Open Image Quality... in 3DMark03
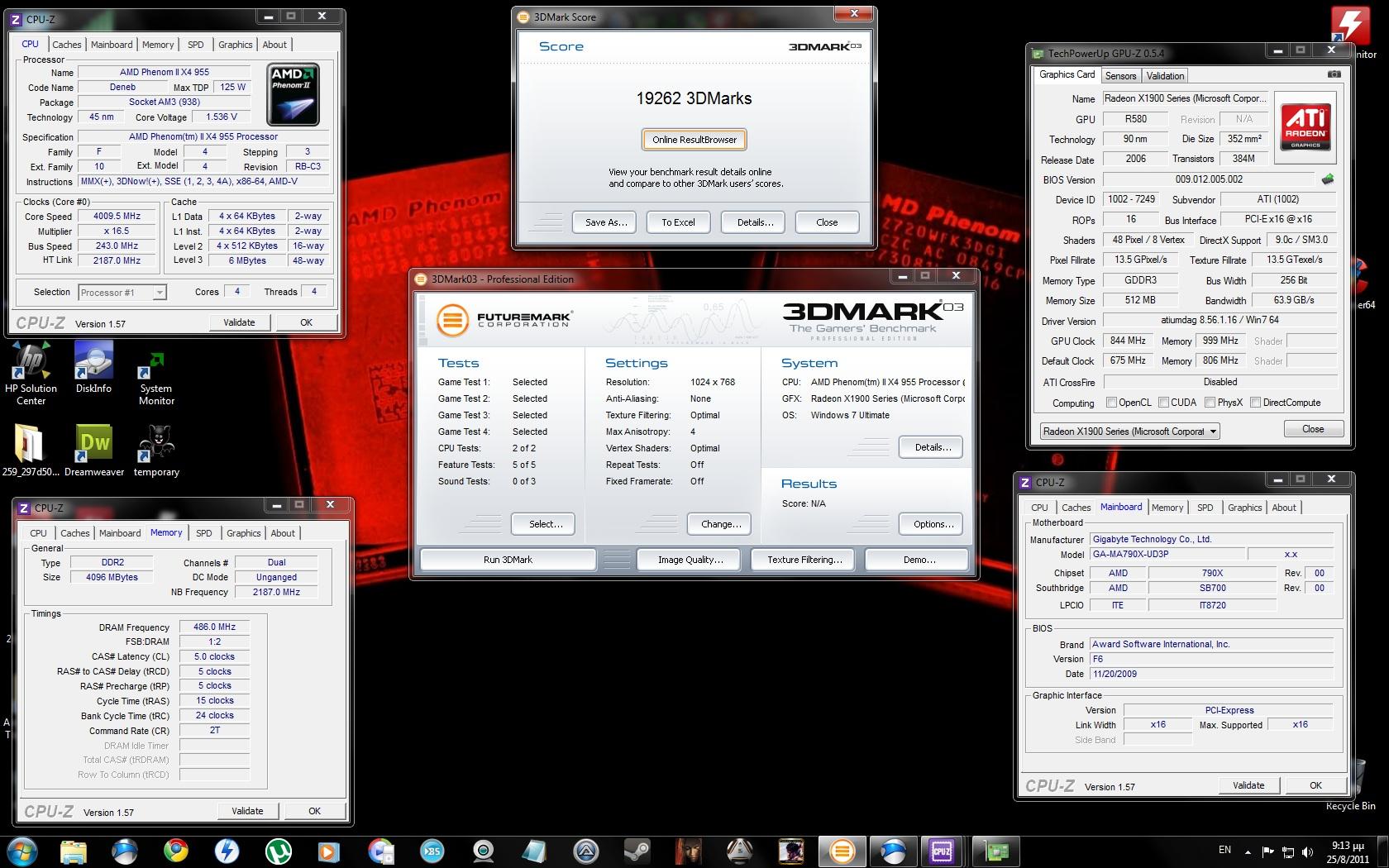Screen dimensions: 1389x868 [x=690, y=560]
